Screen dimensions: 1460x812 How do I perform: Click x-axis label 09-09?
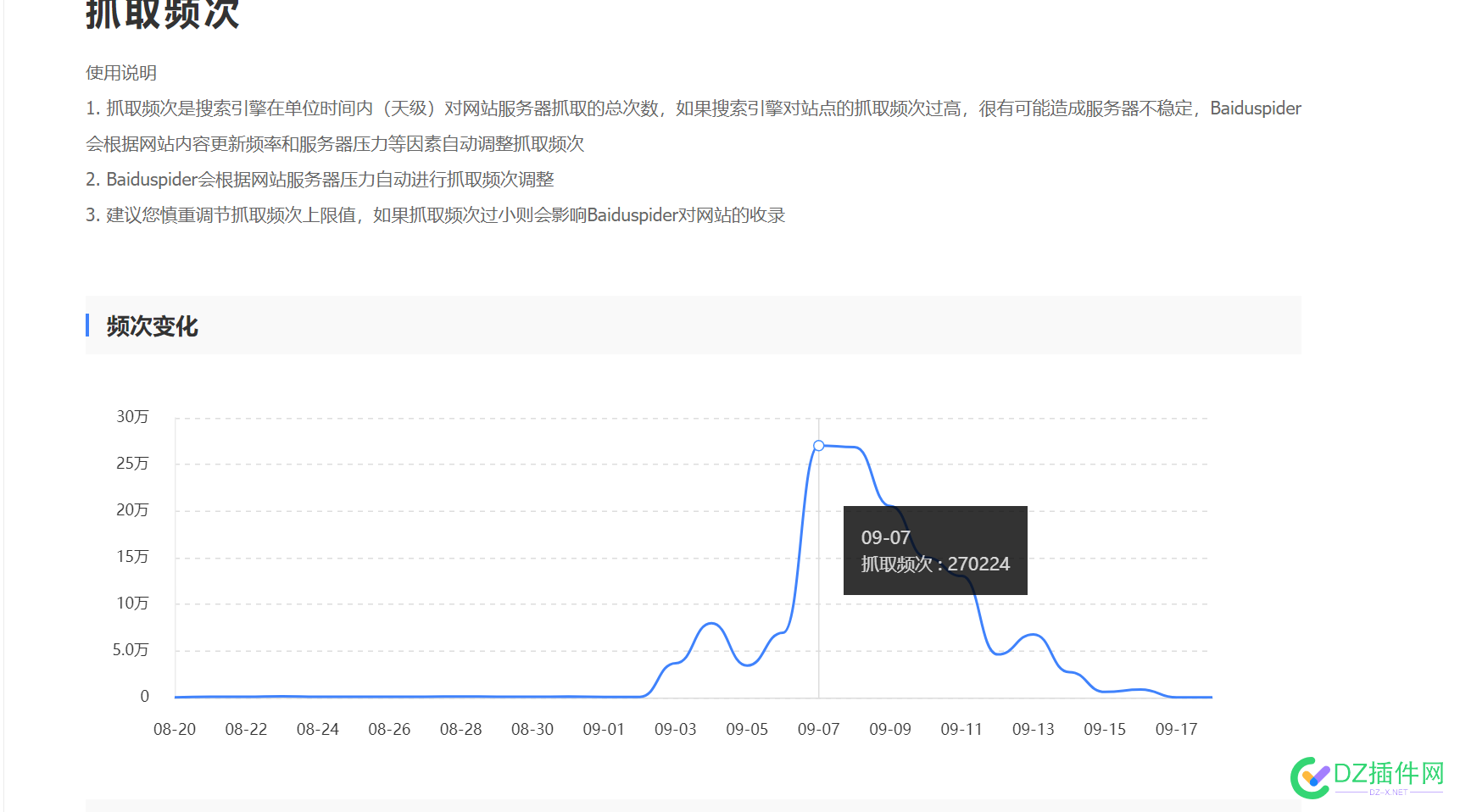890,729
